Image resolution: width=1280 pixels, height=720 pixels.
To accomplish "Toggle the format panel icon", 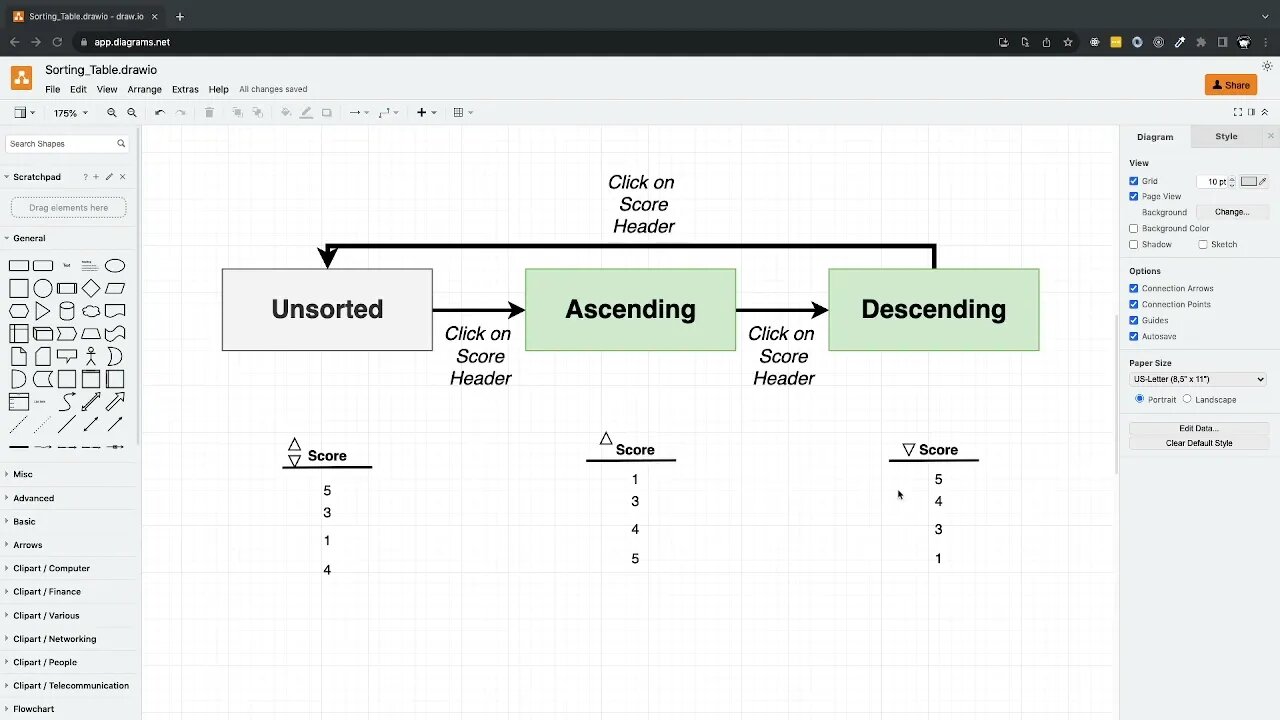I will coord(1251,112).
